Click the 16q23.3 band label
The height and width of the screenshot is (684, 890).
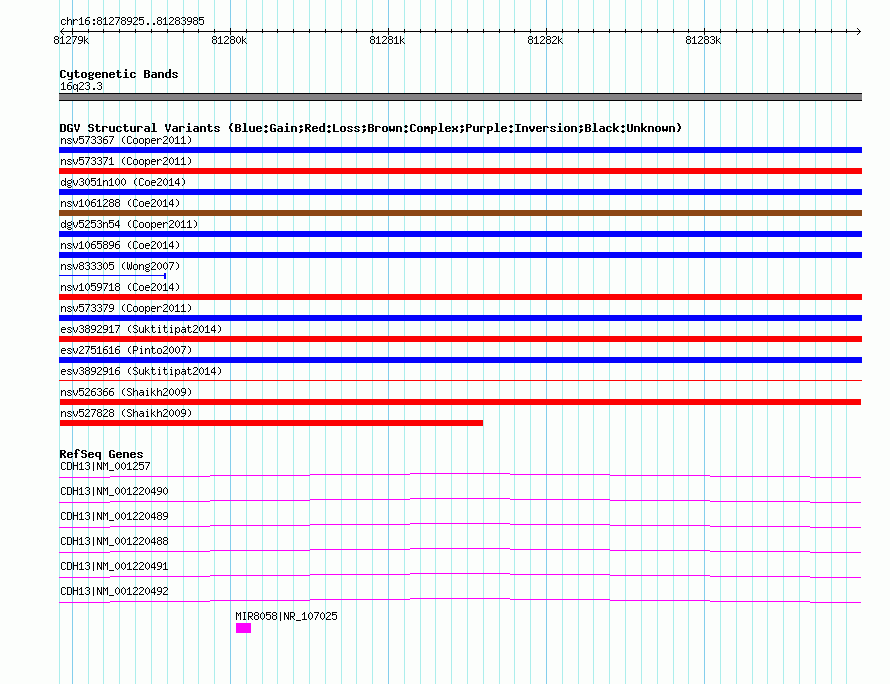[81, 86]
